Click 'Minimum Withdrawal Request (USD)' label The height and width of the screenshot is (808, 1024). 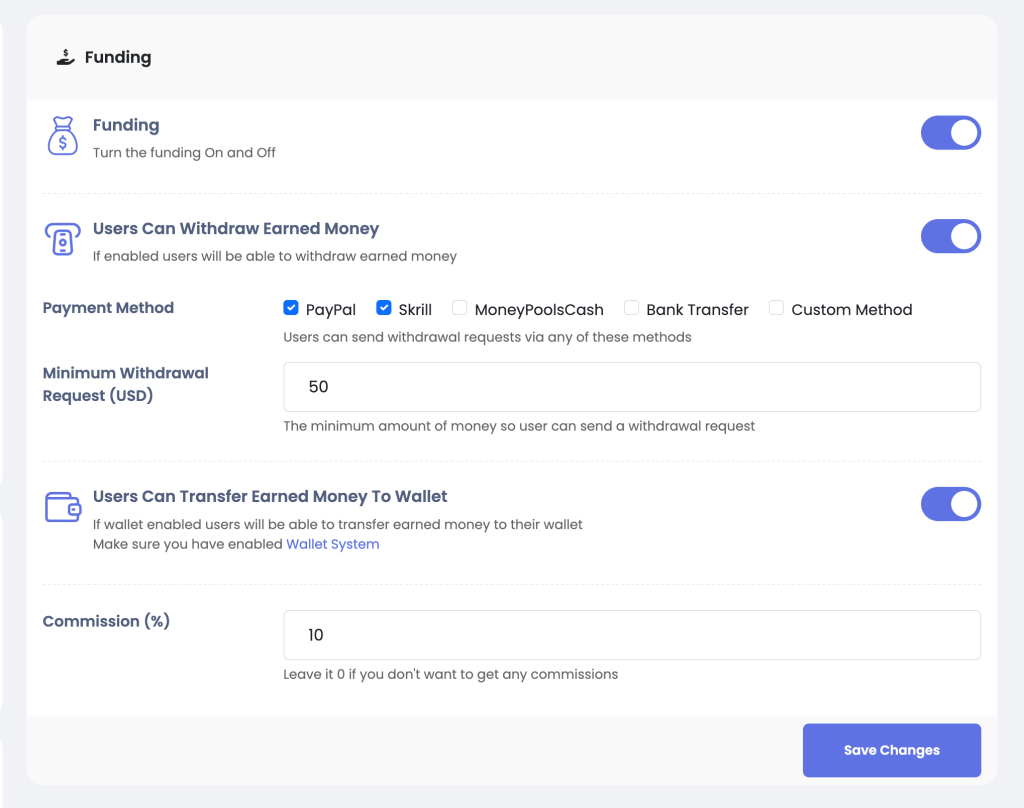[x=125, y=384]
